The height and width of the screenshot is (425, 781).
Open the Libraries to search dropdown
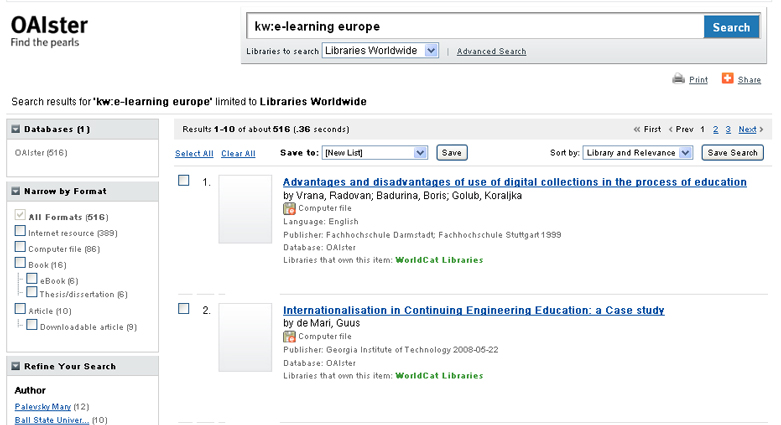(x=380, y=51)
